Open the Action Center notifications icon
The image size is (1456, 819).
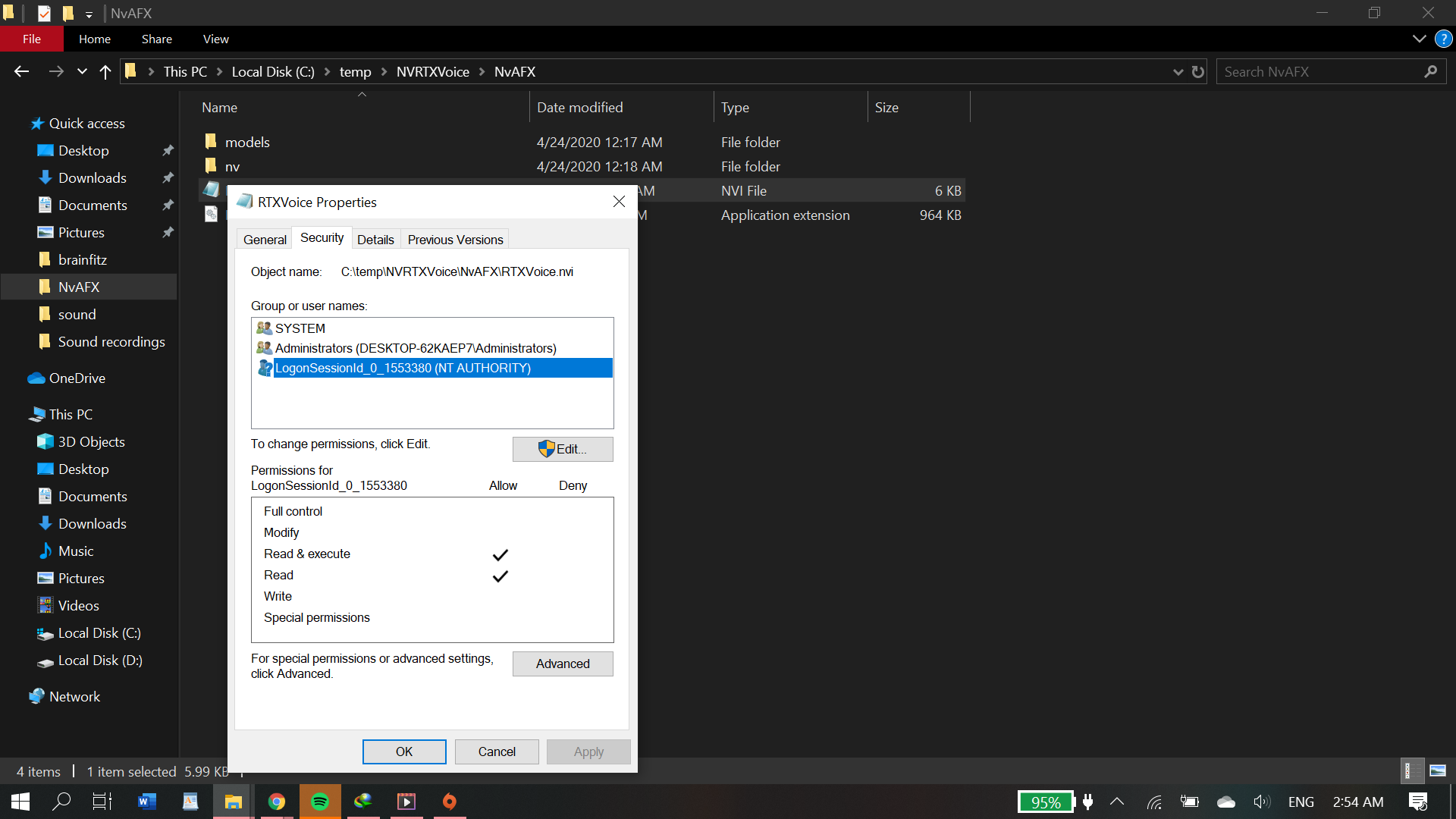coord(1418,802)
